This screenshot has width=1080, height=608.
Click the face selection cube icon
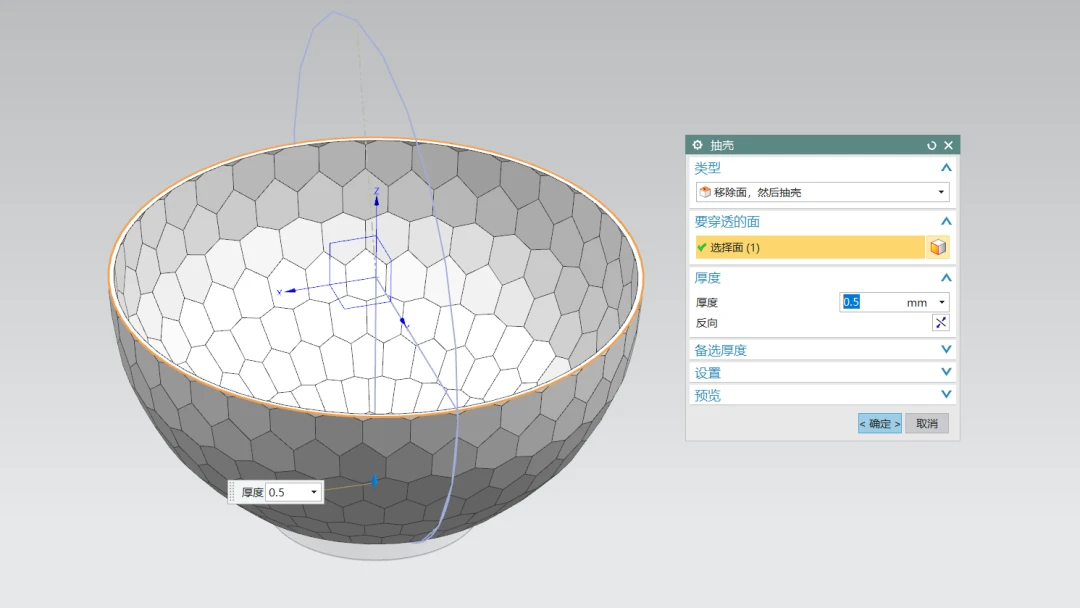pos(938,247)
